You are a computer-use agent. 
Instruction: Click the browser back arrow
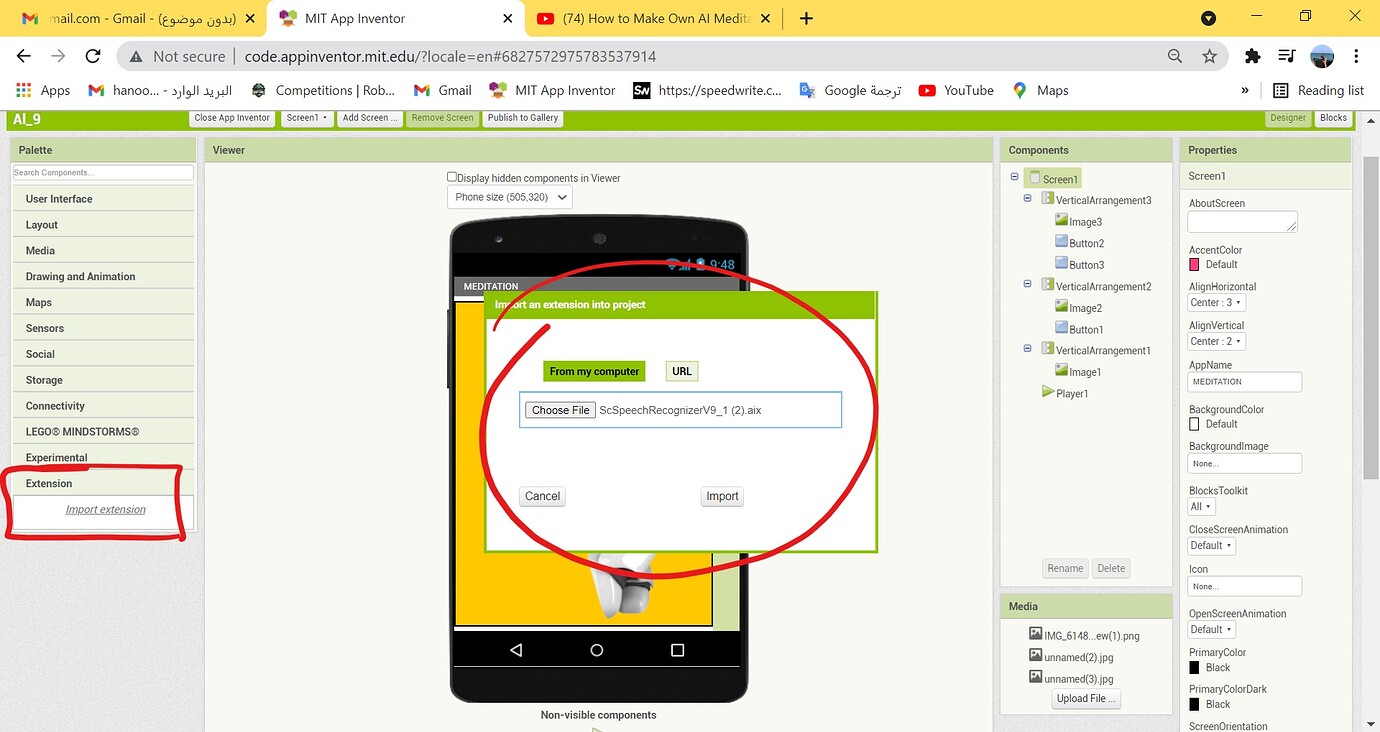pyautogui.click(x=24, y=56)
